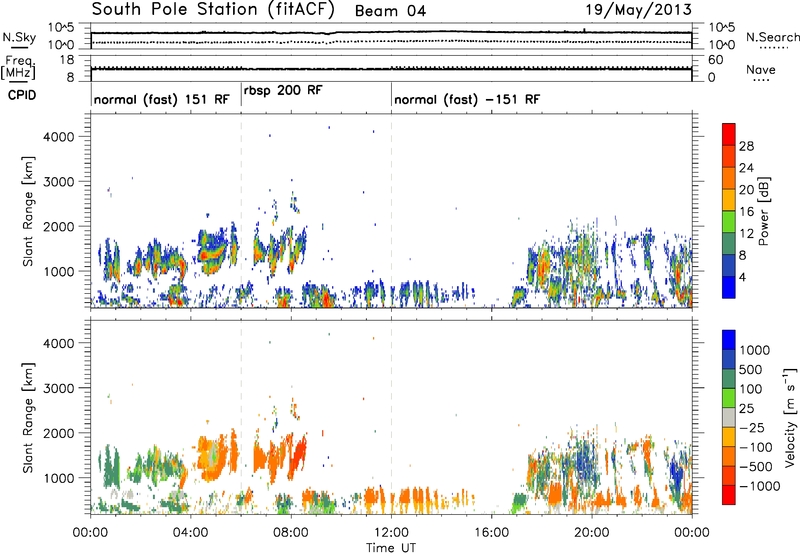Click the '28' tick on the Power scale
This screenshot has width=800, height=554.
click(x=746, y=146)
